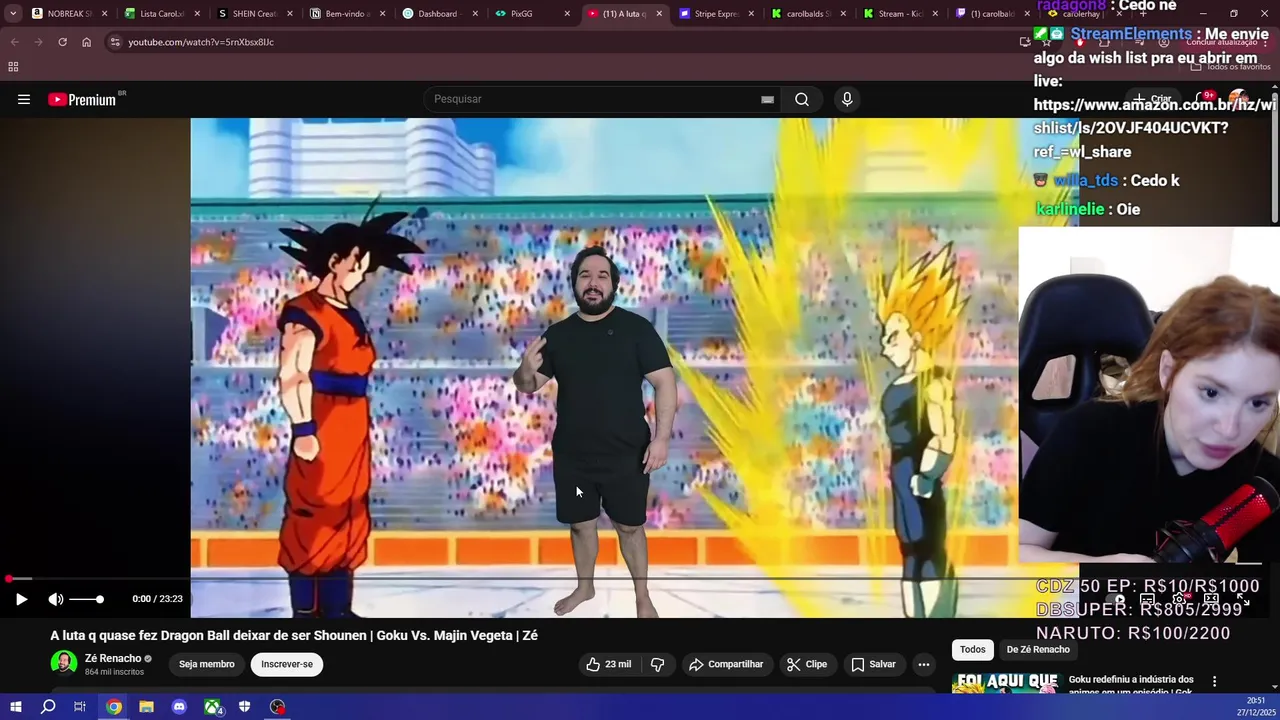Open the suggested Goku redefiniu video thumbnail
Viewport: 1280px width, 720px height.
point(1006,683)
